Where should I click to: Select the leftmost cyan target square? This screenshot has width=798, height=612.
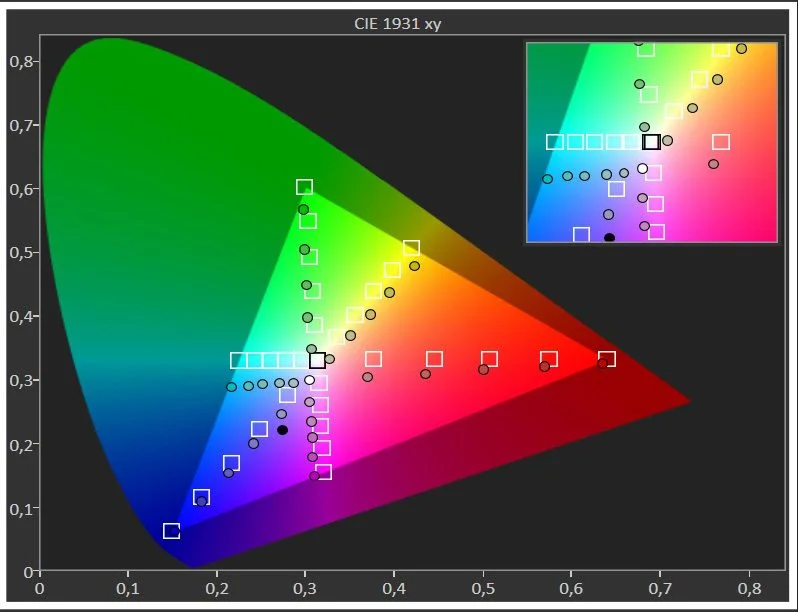[238, 360]
